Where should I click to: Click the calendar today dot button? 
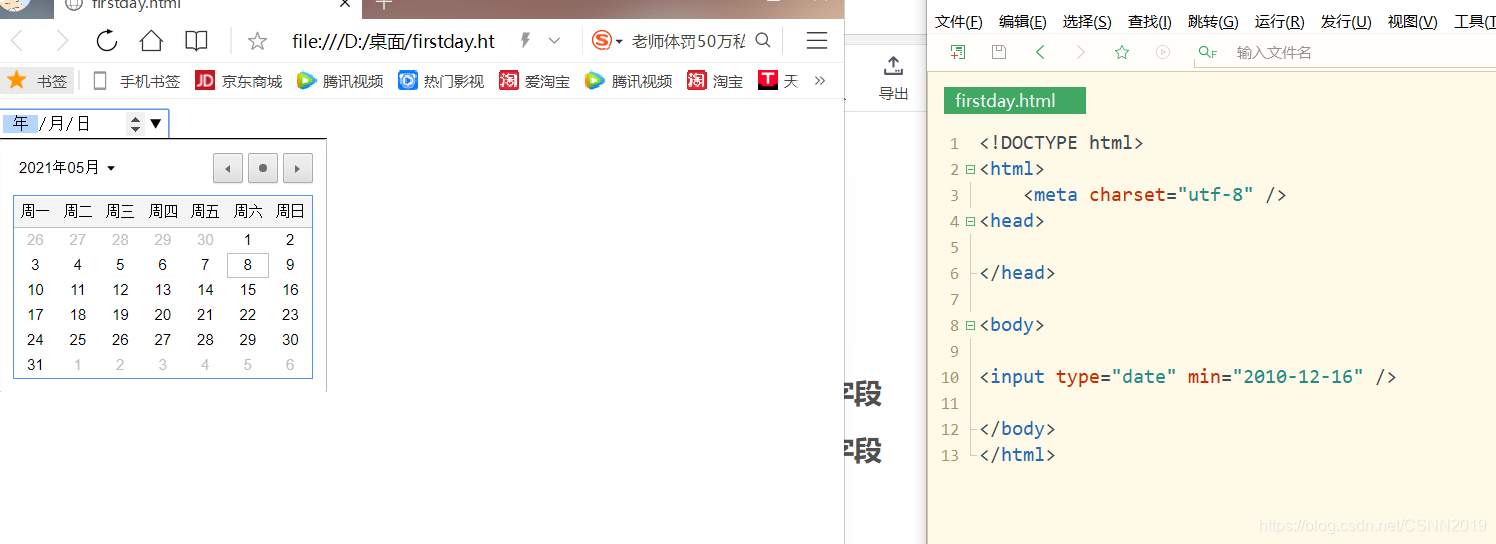pos(263,168)
